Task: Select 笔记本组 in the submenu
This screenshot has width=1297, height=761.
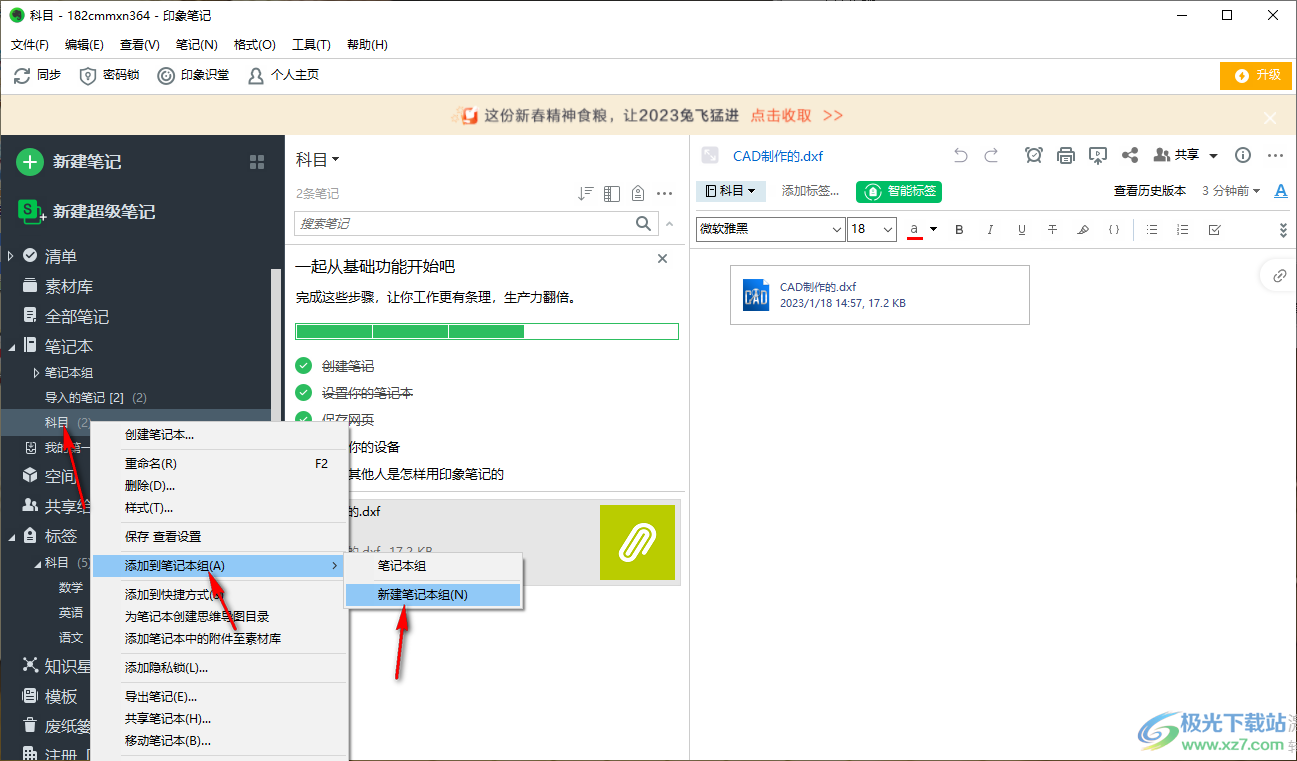Action: pos(402,566)
